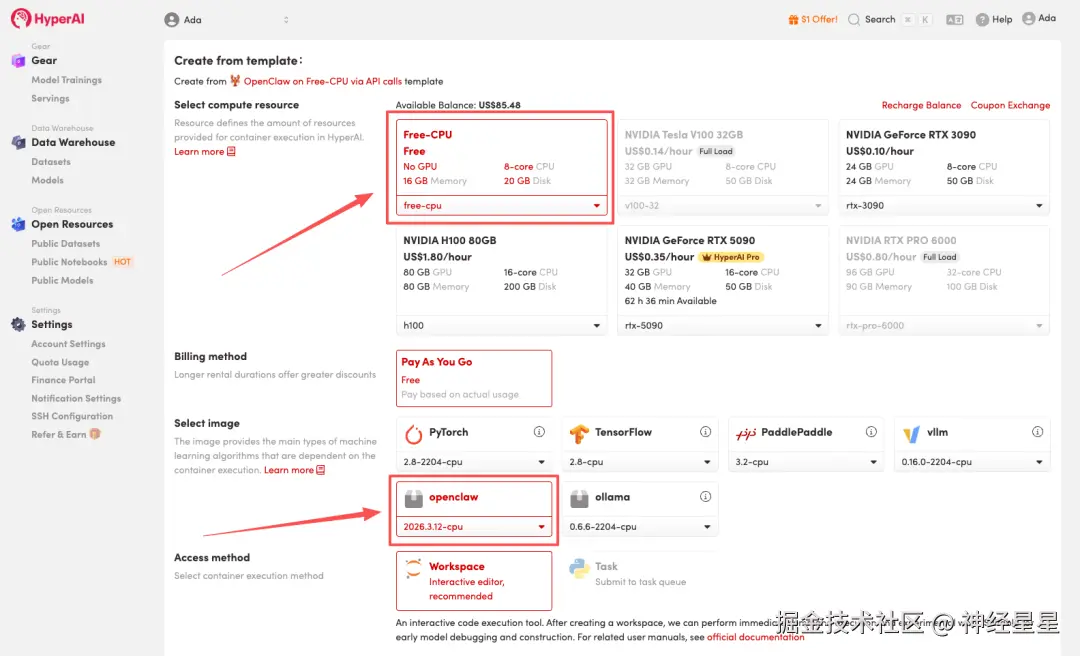Viewport: 1080px width, 656px height.
Task: Click the ollama image icon
Action: [x=579, y=498]
